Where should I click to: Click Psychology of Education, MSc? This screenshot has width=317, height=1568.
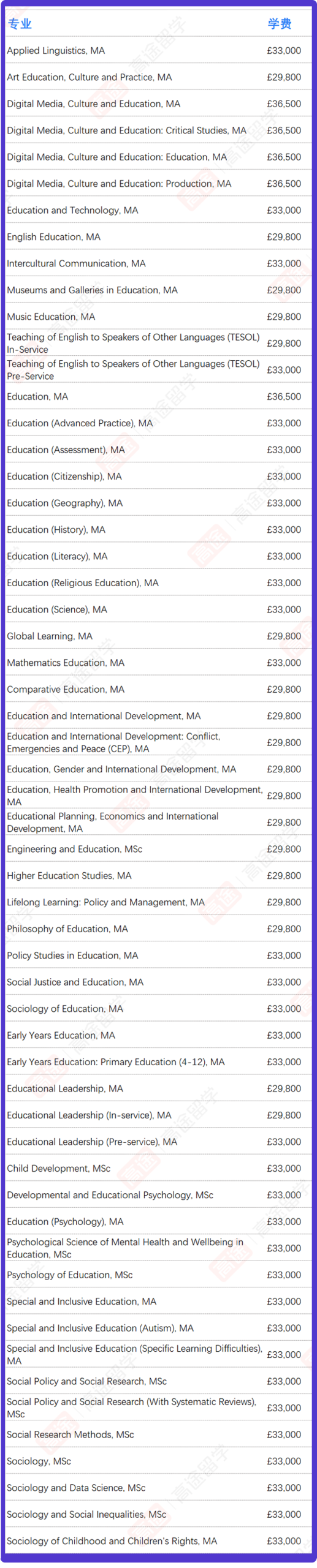coord(159,1275)
